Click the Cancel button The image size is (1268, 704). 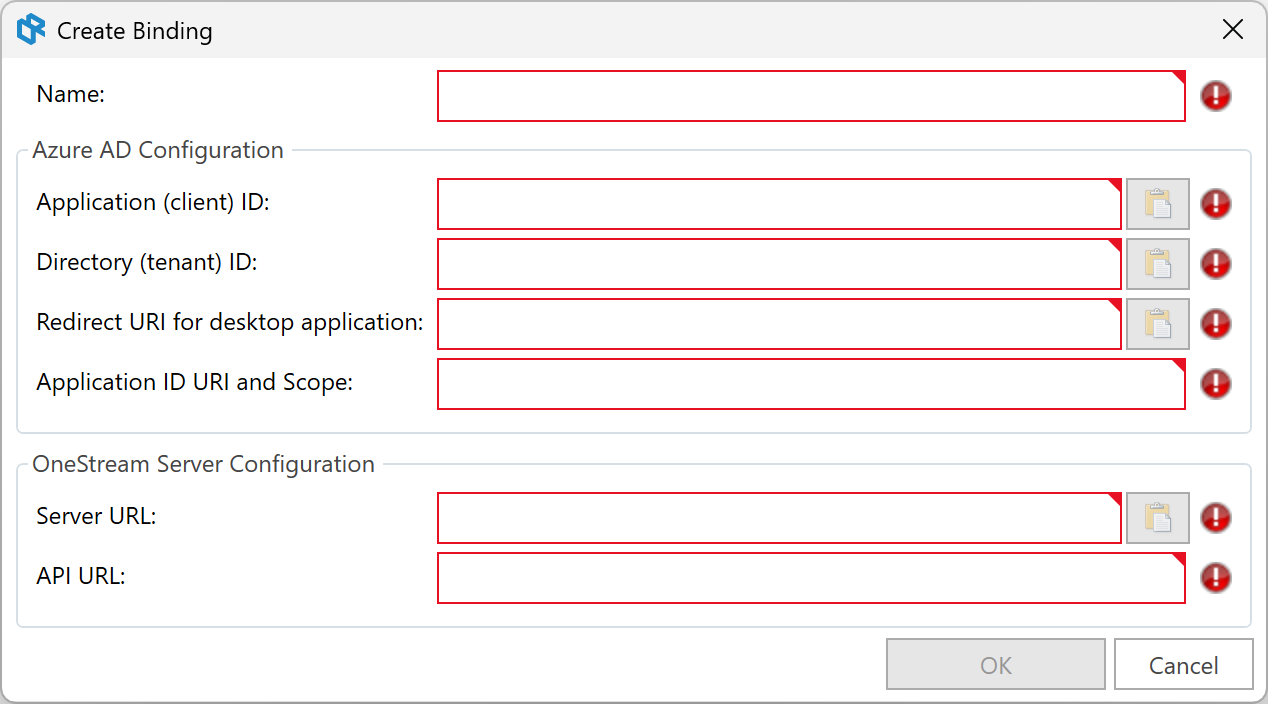(x=1184, y=665)
